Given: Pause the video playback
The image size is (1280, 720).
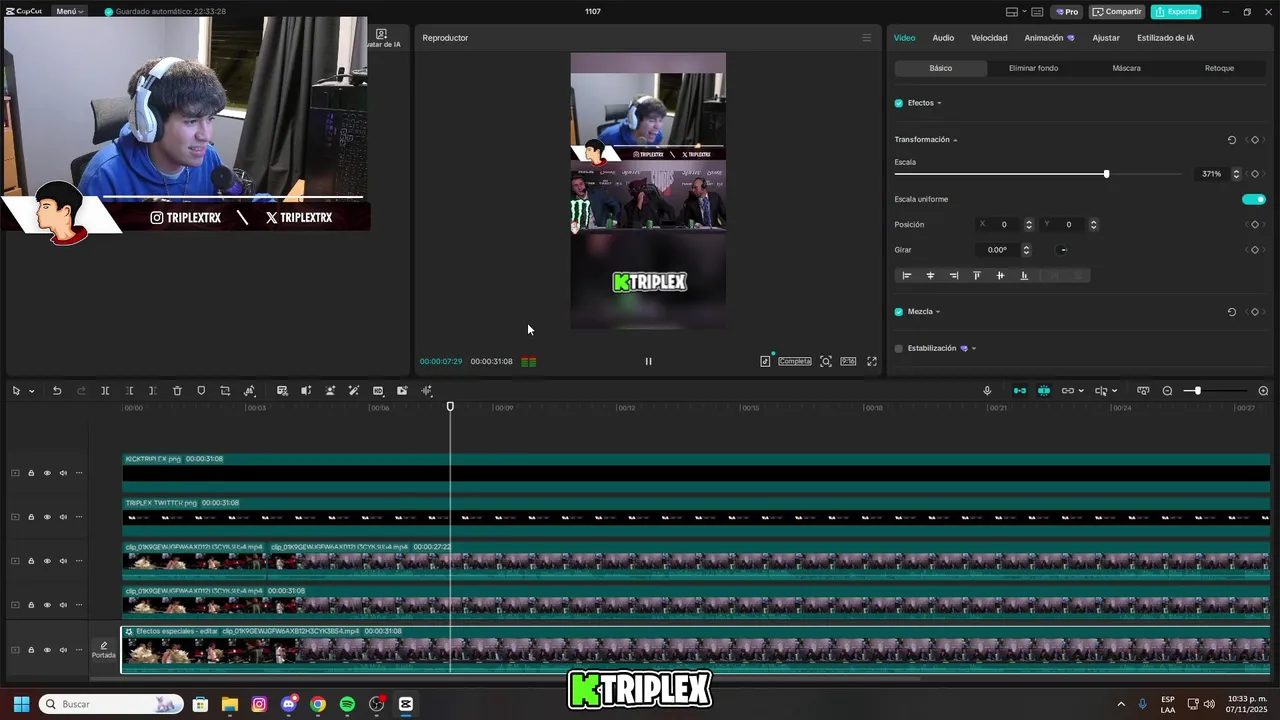Looking at the screenshot, I should 648,361.
